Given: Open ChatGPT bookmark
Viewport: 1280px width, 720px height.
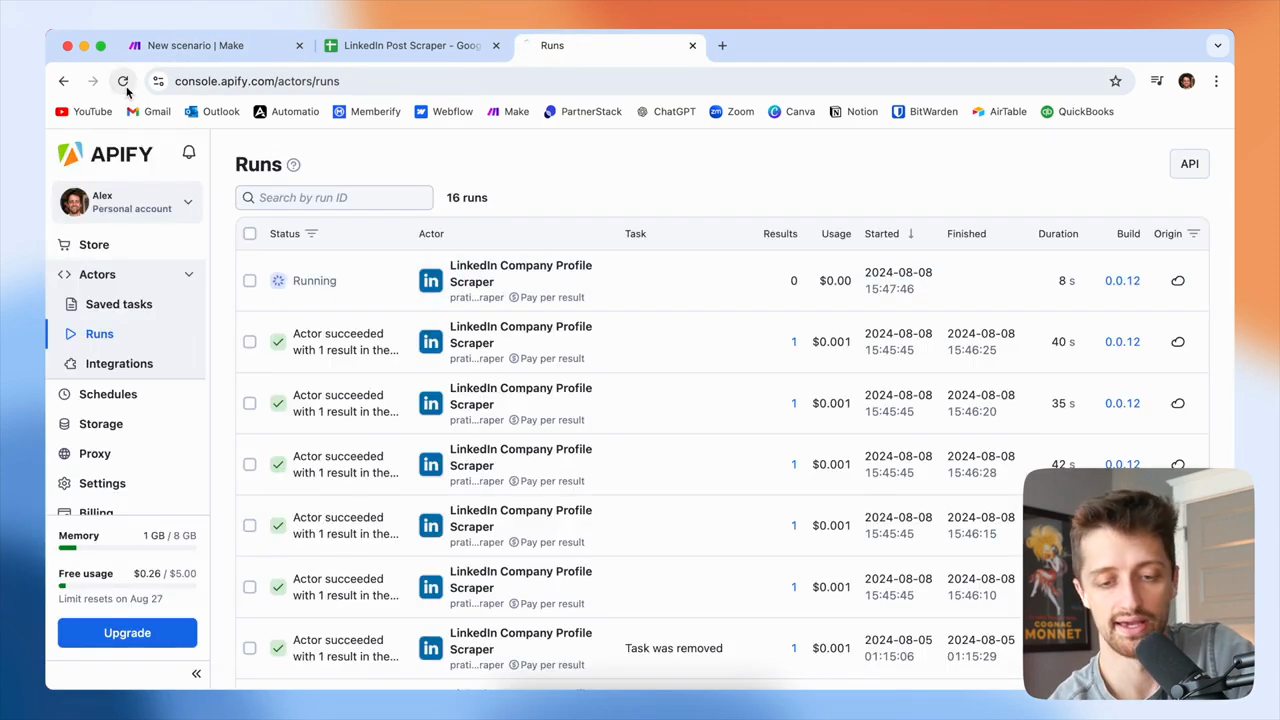Looking at the screenshot, I should pos(665,112).
